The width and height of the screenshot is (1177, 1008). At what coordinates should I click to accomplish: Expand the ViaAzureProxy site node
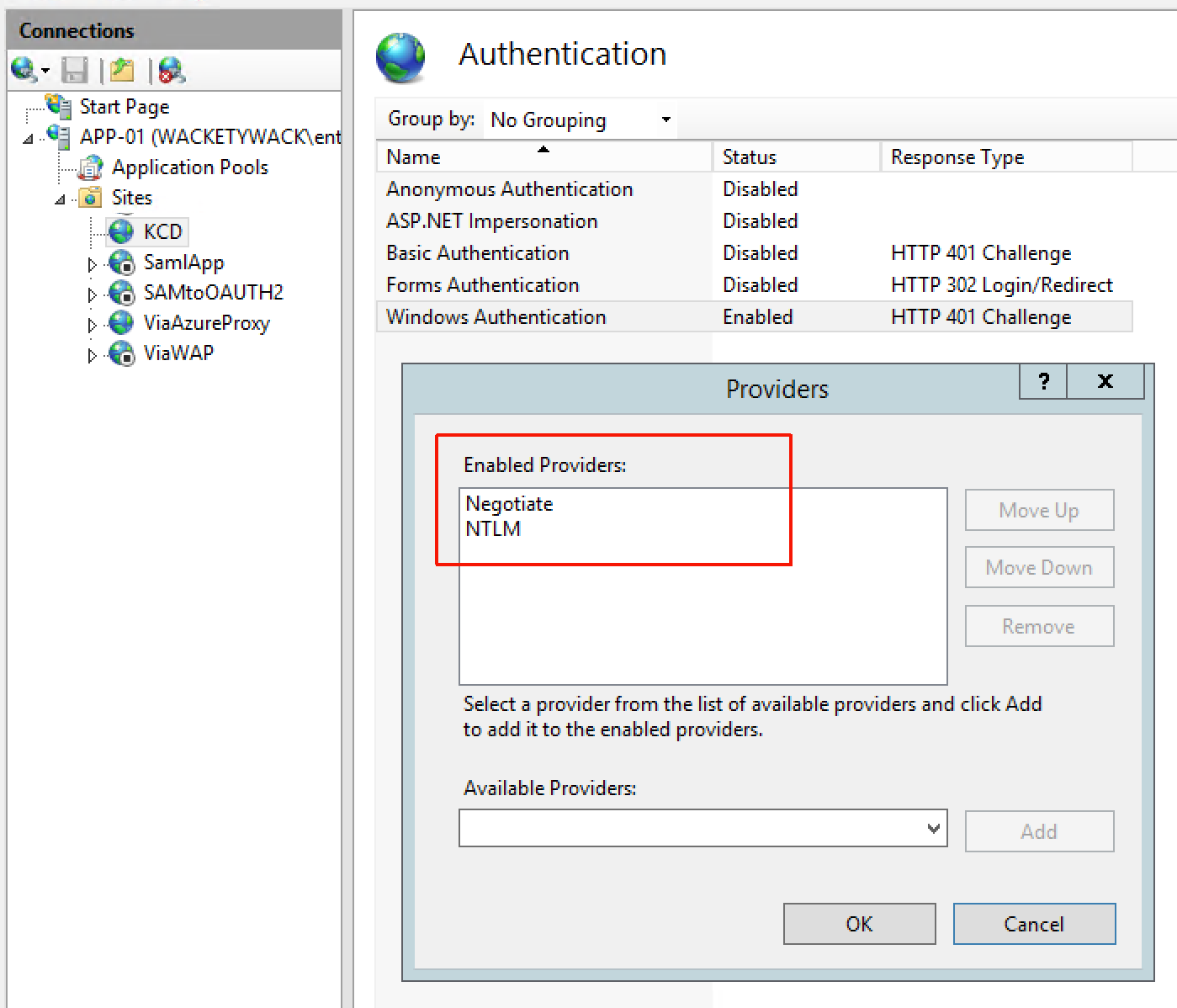pyautogui.click(x=92, y=325)
